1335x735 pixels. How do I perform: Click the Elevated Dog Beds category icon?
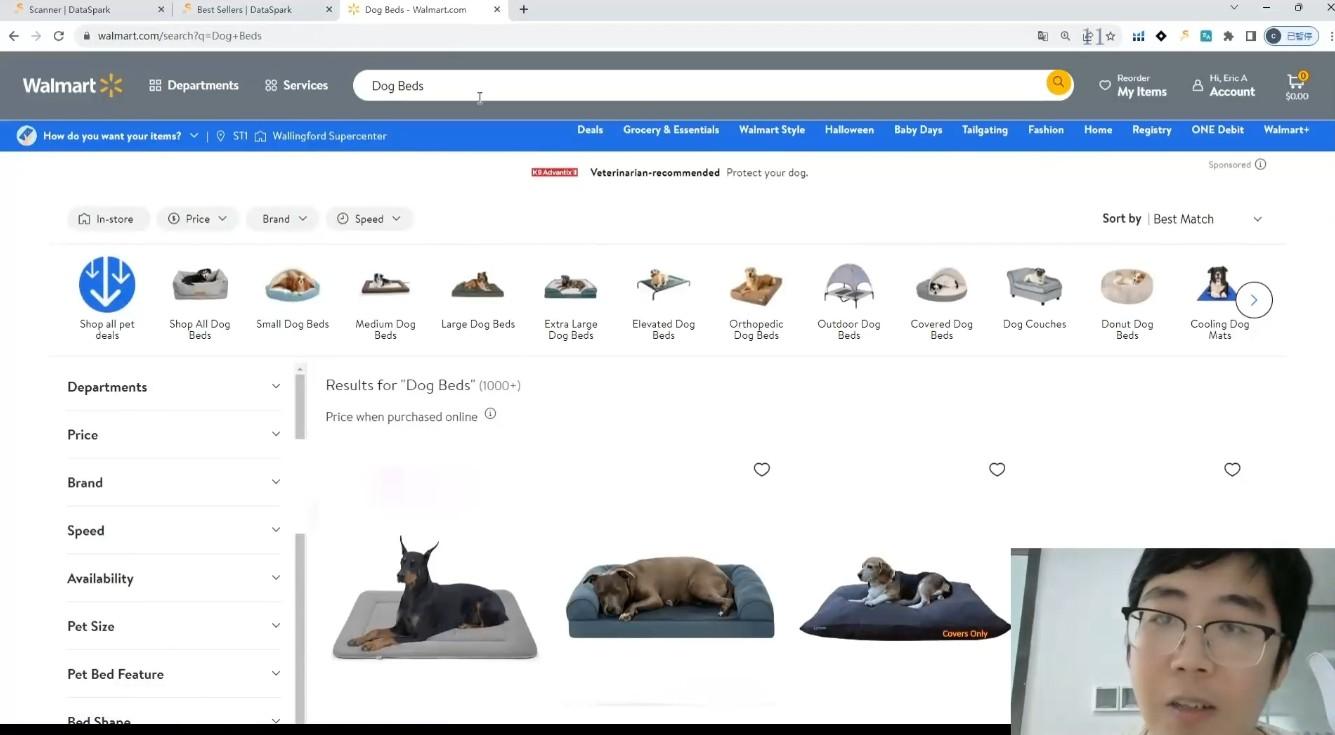coord(663,287)
